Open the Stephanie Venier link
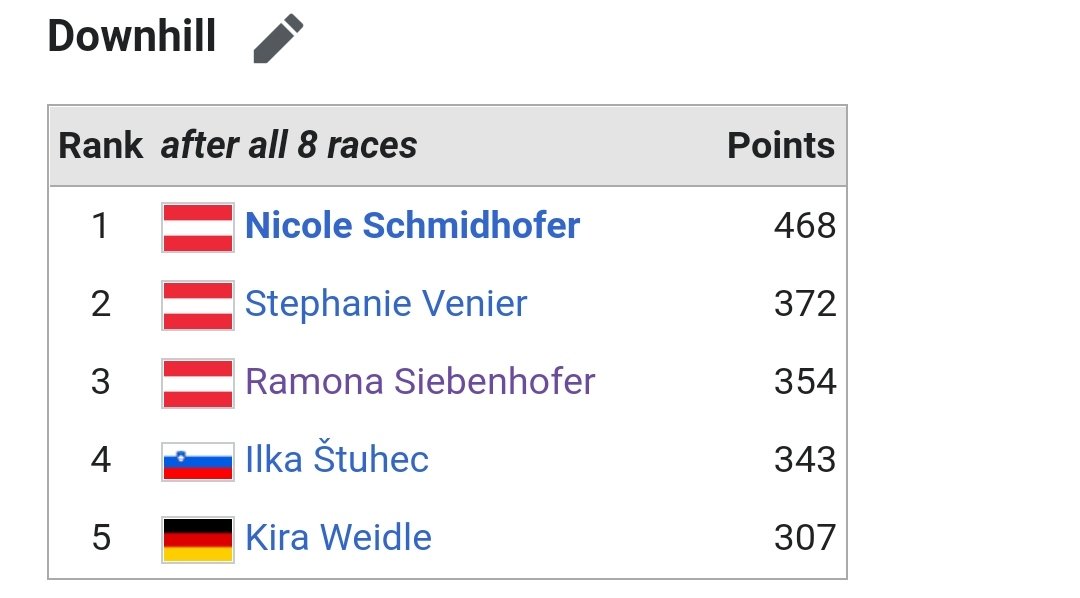Image resolution: width=1080 pixels, height=598 pixels. tap(386, 303)
